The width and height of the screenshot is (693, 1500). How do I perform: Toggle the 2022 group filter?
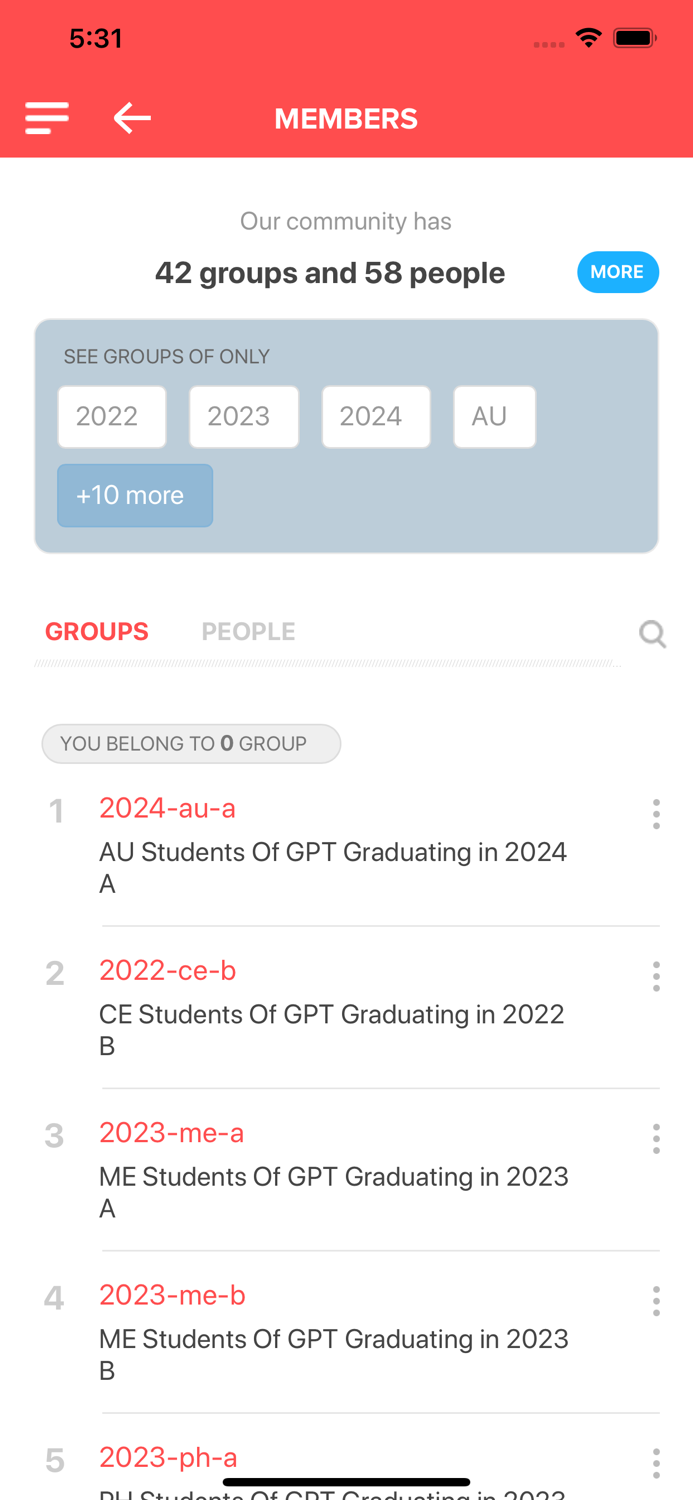112,416
